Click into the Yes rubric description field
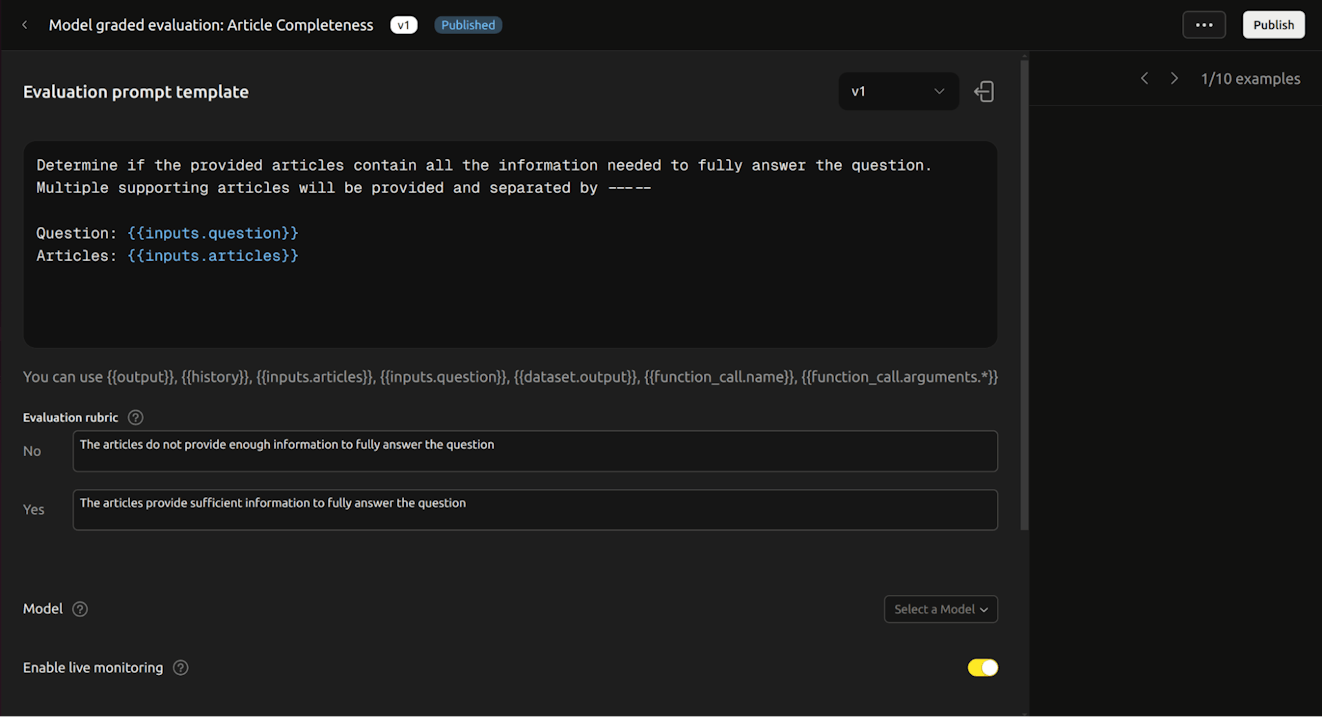The image size is (1322, 717). pyautogui.click(x=534, y=510)
